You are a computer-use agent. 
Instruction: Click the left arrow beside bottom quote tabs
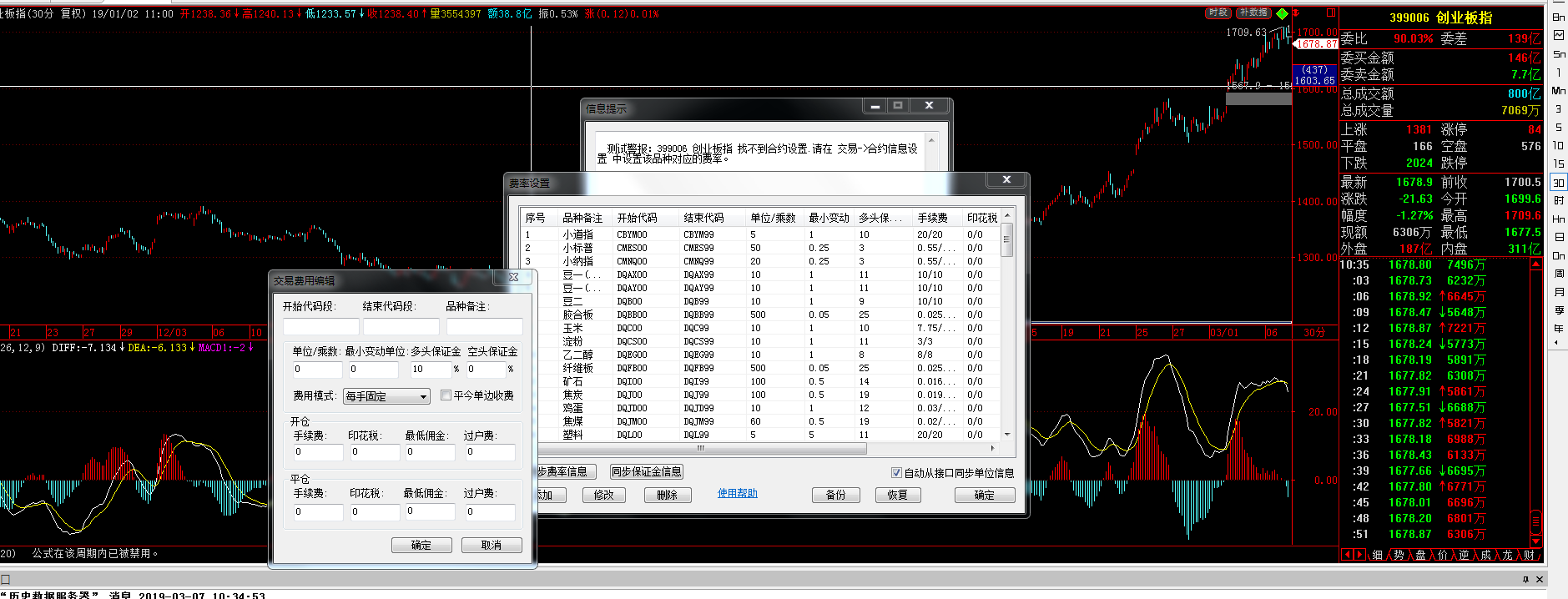tap(1347, 555)
